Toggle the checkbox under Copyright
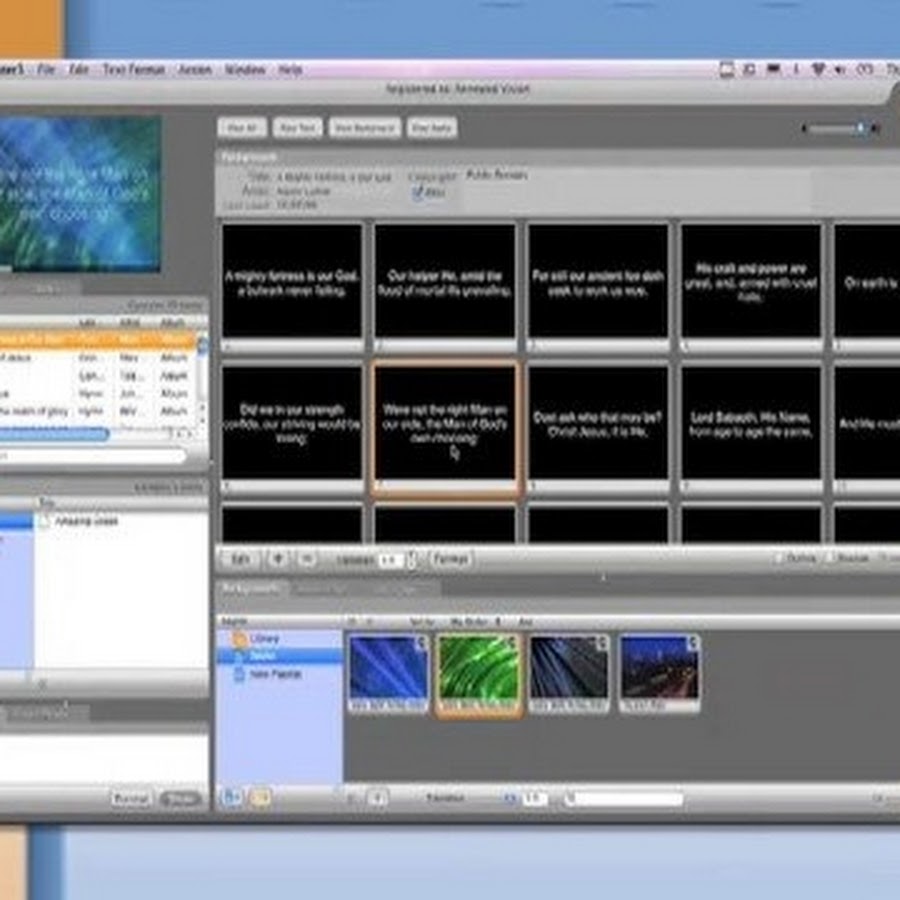The height and width of the screenshot is (900, 900). pyautogui.click(x=417, y=193)
